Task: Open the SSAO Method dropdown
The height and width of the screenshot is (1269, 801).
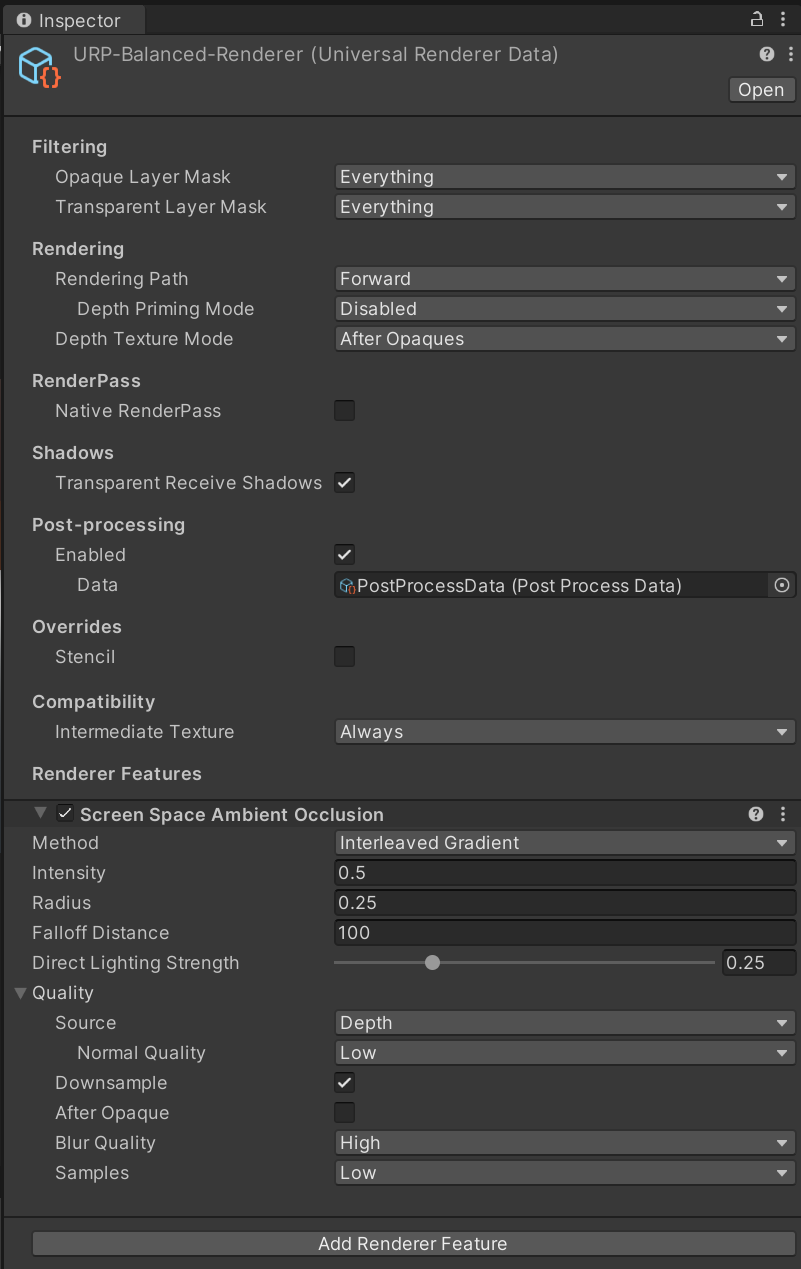Action: (x=565, y=843)
